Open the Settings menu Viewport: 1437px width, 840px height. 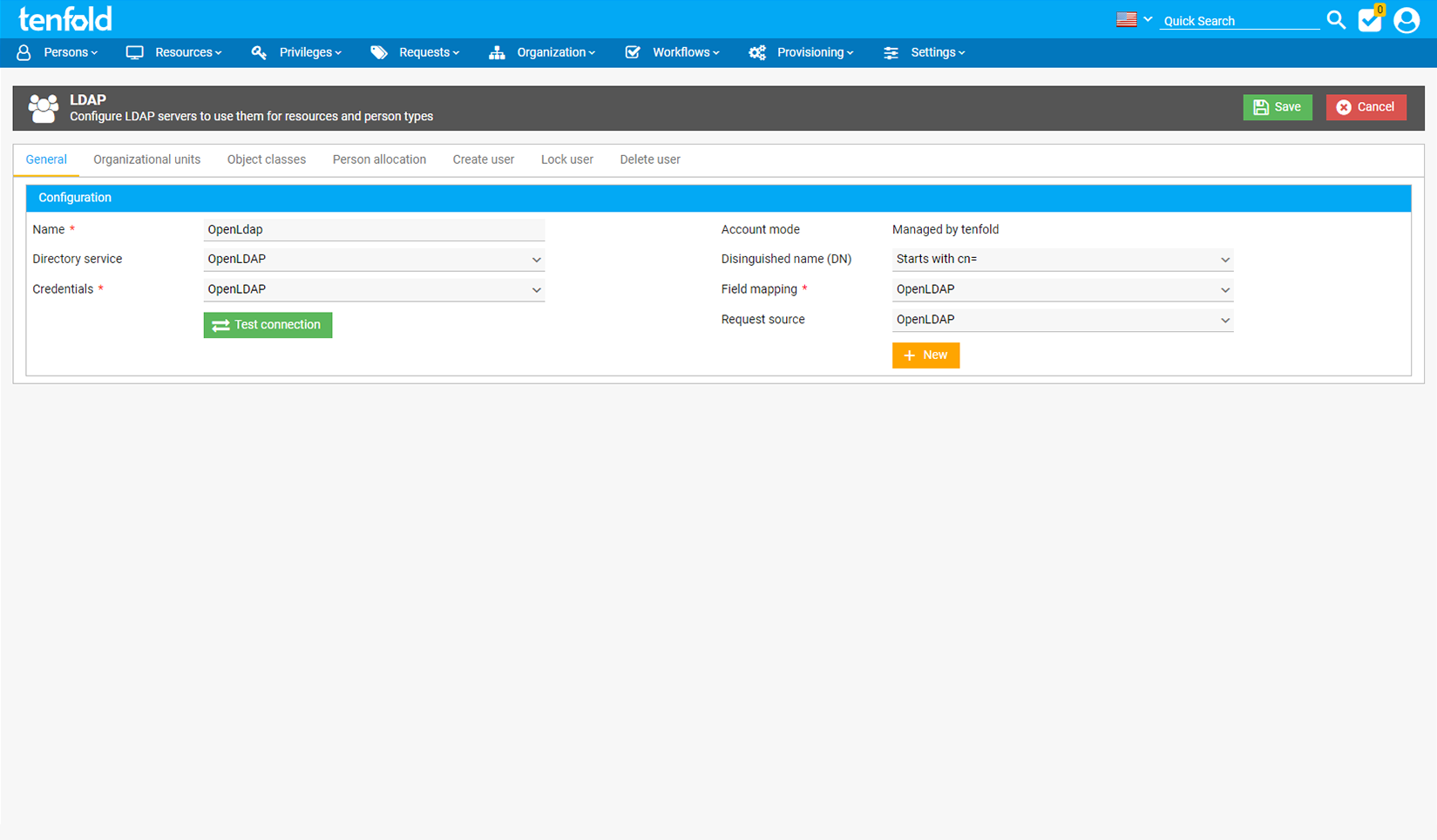coord(938,52)
